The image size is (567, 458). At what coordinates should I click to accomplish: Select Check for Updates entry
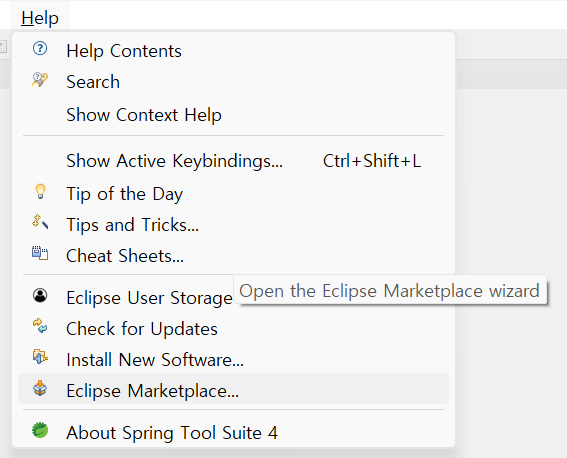[x=234, y=329]
